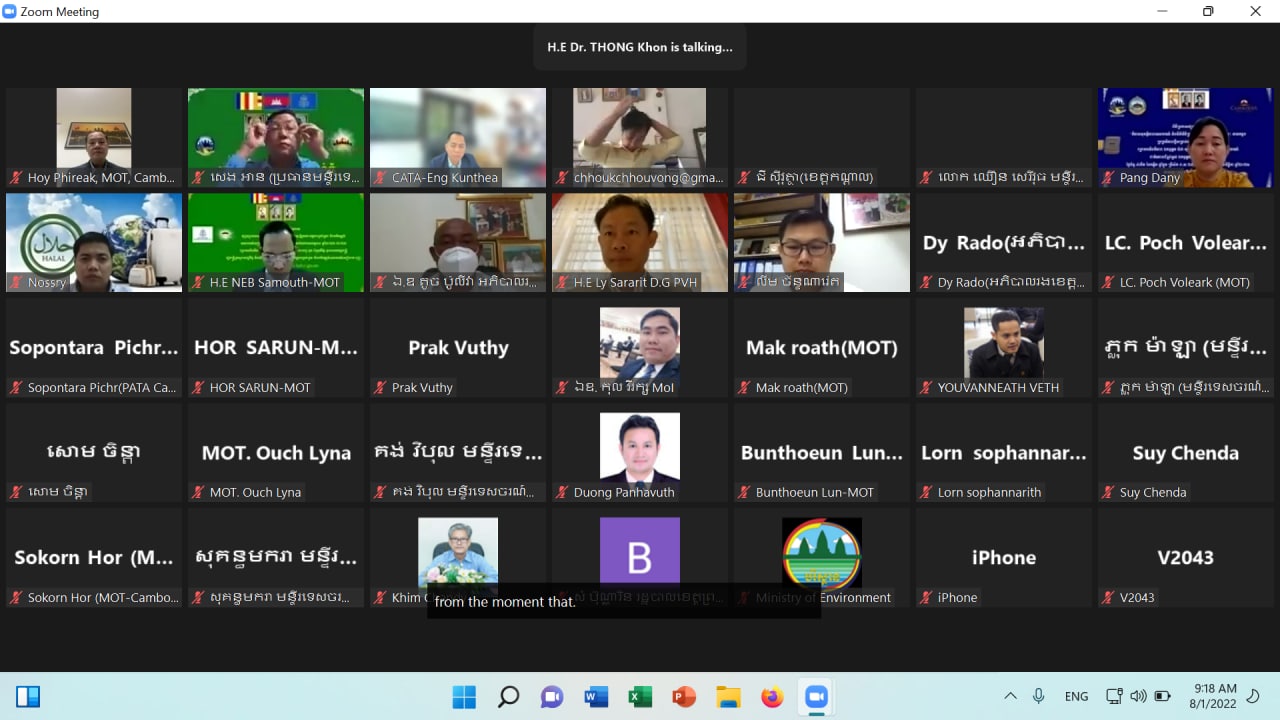Open File Explorer from the taskbar
The width and height of the screenshot is (1280, 720).
[728, 696]
